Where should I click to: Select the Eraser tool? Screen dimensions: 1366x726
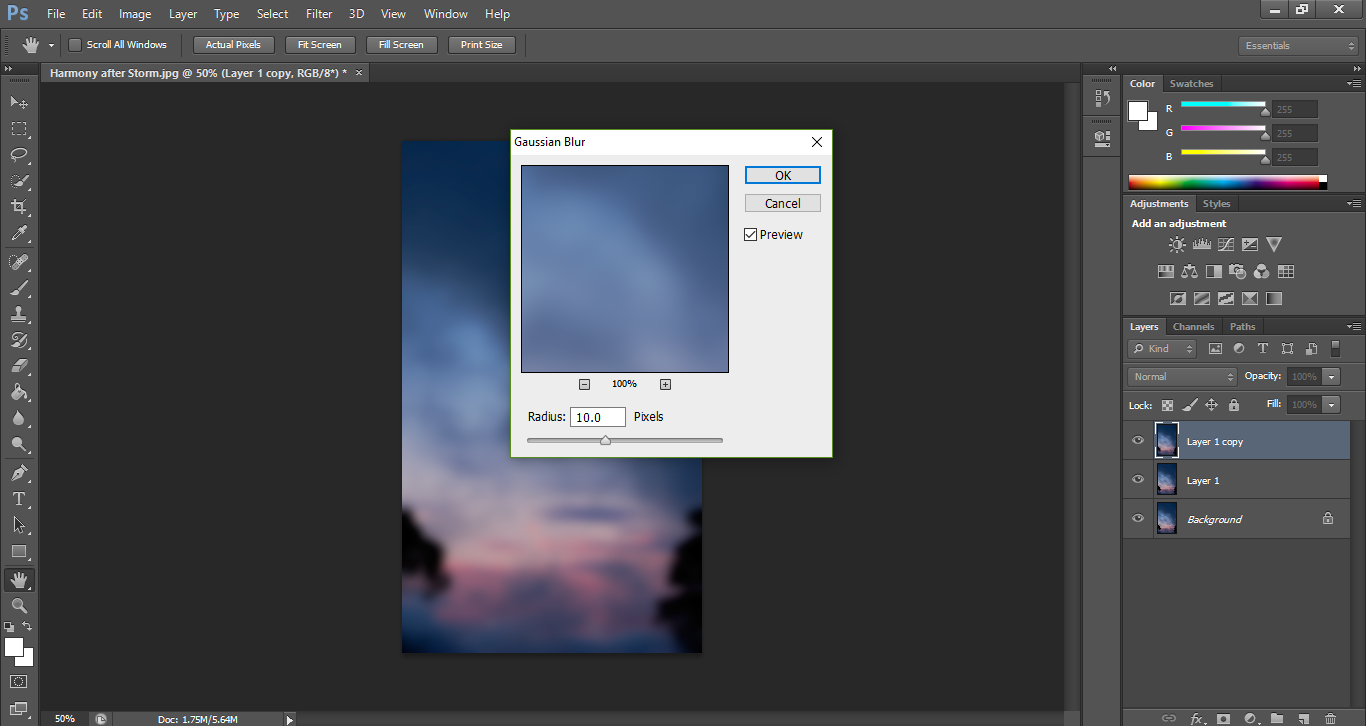tap(19, 367)
